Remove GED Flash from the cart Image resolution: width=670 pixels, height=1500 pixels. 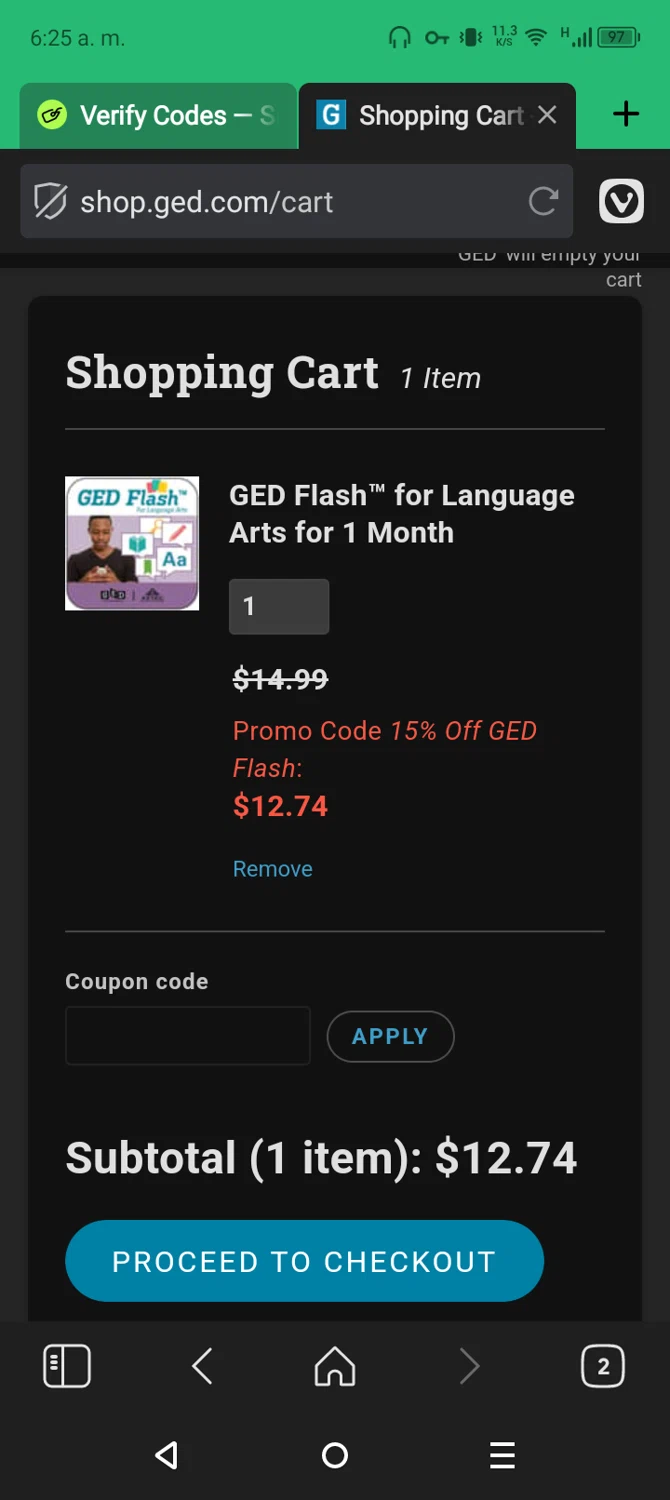(272, 869)
